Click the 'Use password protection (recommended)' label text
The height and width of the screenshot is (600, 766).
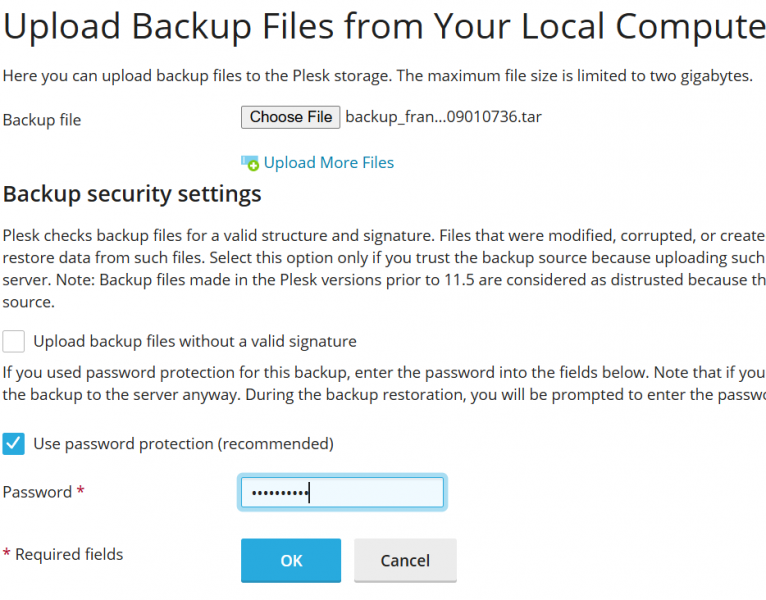(x=183, y=444)
